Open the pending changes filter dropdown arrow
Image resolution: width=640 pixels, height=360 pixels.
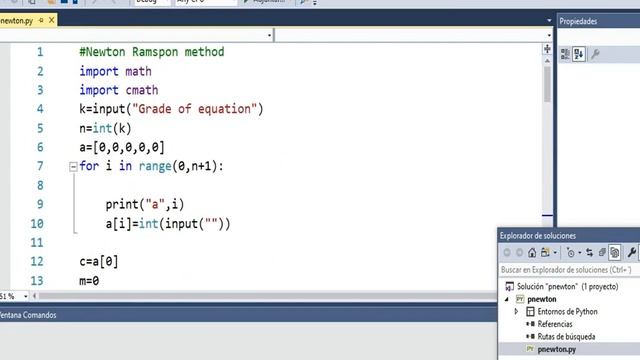pyautogui.click(x=580, y=253)
